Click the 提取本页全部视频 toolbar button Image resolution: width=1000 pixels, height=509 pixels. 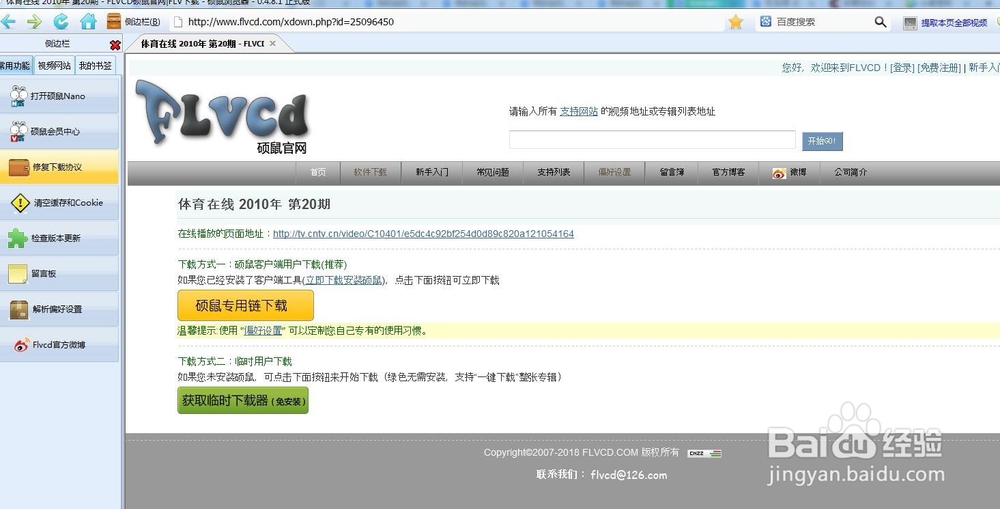pos(945,23)
